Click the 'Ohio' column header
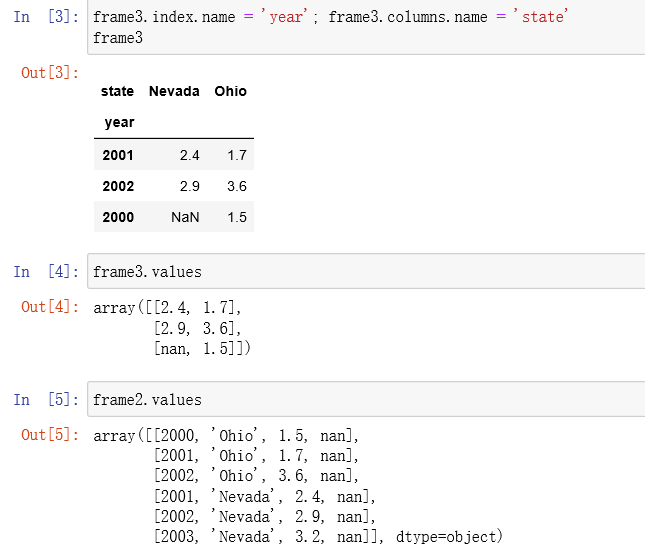Image resolution: width=645 pixels, height=552 pixels. (230, 91)
